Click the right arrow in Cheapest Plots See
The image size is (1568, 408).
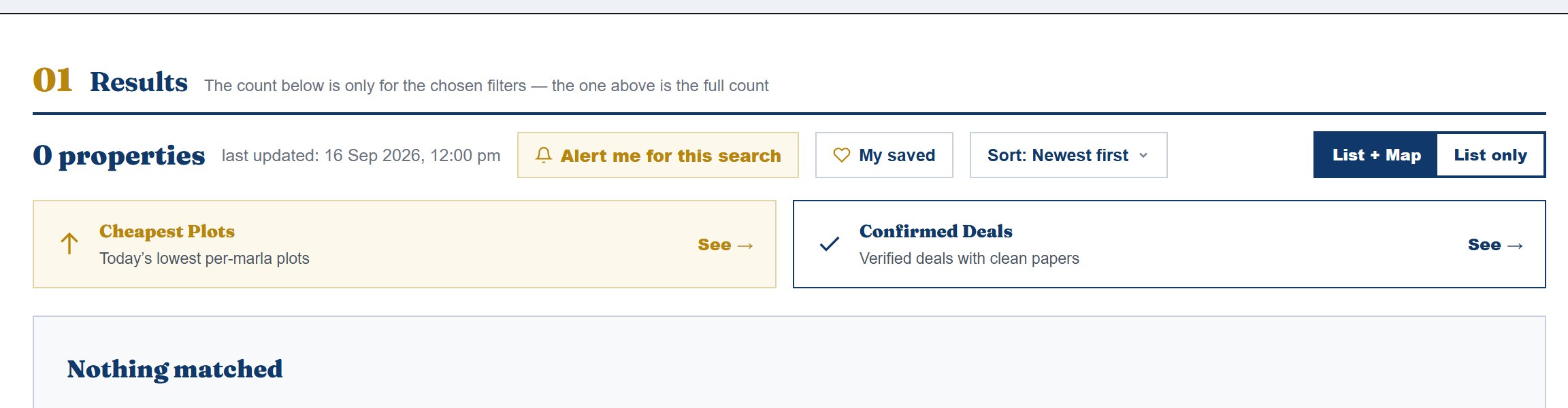click(x=745, y=245)
